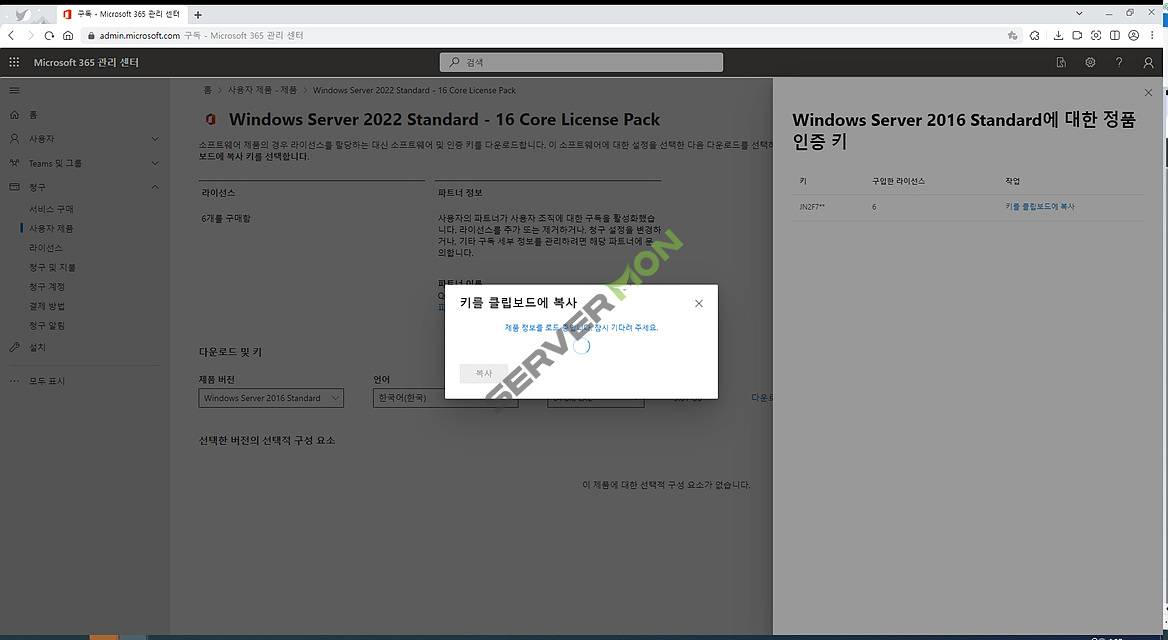
Task: Open browser profile avatar icon
Action: tap(1133, 35)
